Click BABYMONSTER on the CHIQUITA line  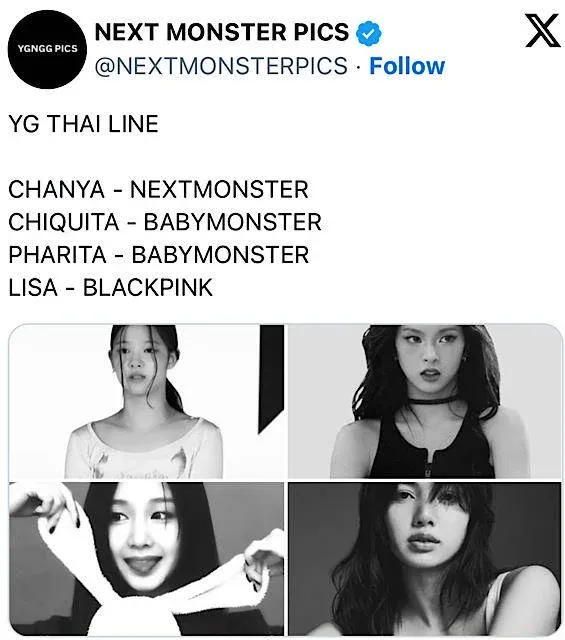[233, 222]
